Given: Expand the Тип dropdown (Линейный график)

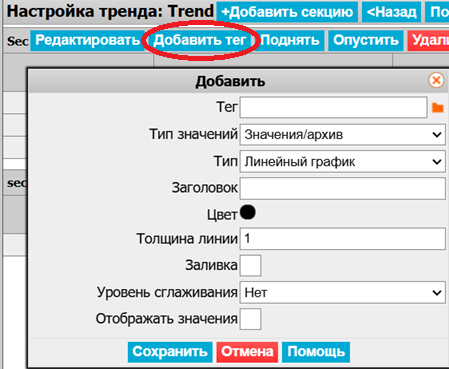Looking at the screenshot, I should point(342,161).
